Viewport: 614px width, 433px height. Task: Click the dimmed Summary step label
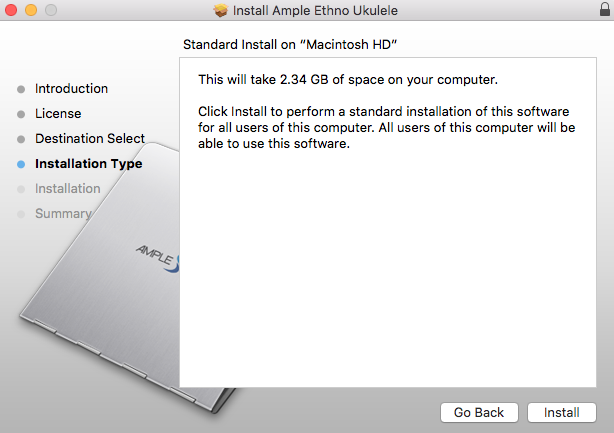point(62,213)
